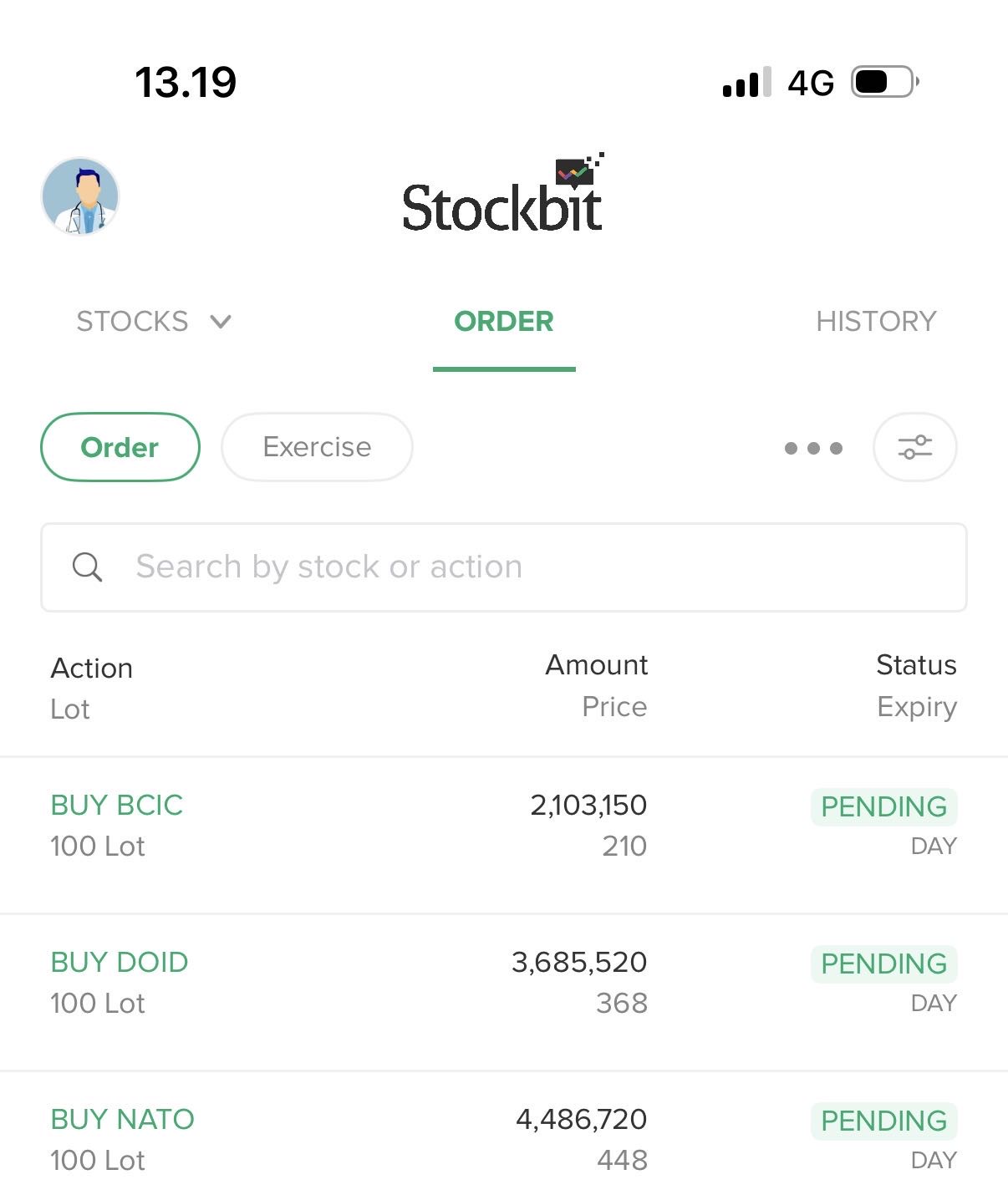Switch to the HISTORY tab
The image size is (1008, 1200).
tap(876, 322)
